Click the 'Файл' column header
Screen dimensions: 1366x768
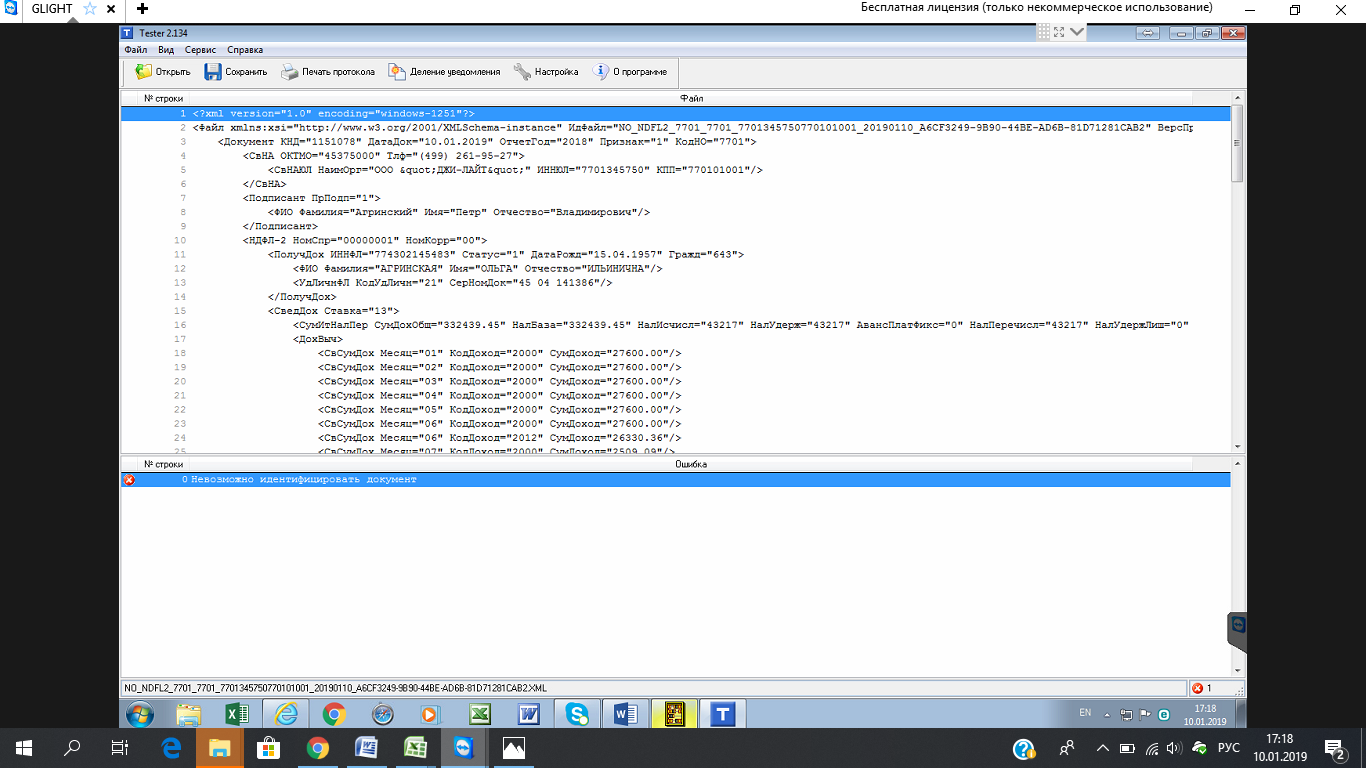coord(691,99)
